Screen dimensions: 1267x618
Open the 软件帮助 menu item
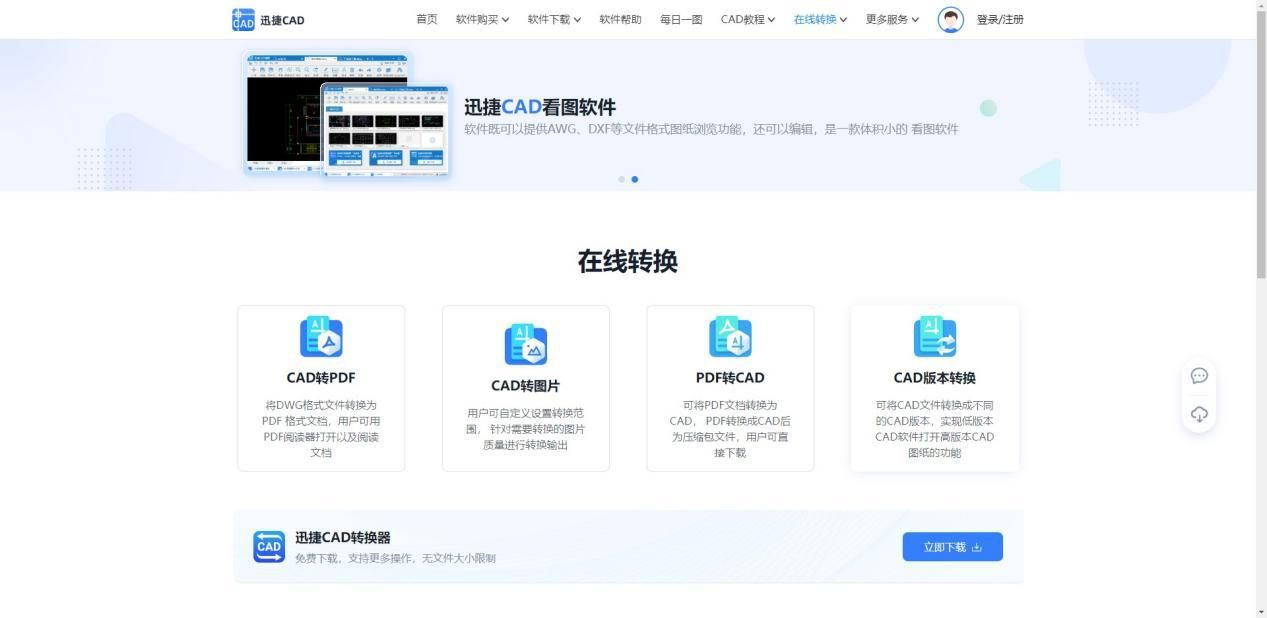click(620, 19)
